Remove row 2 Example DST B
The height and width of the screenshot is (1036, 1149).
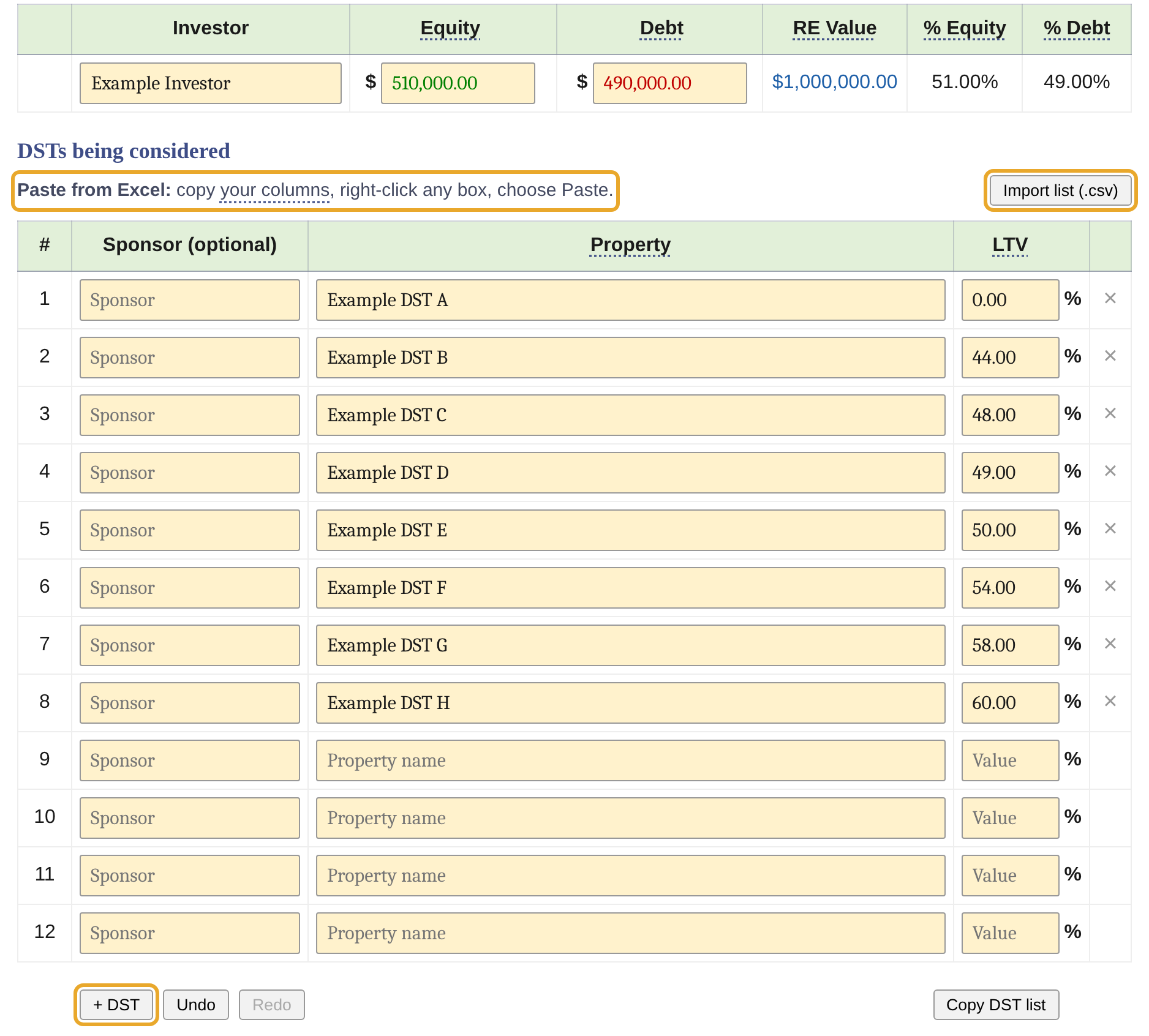tap(1110, 356)
